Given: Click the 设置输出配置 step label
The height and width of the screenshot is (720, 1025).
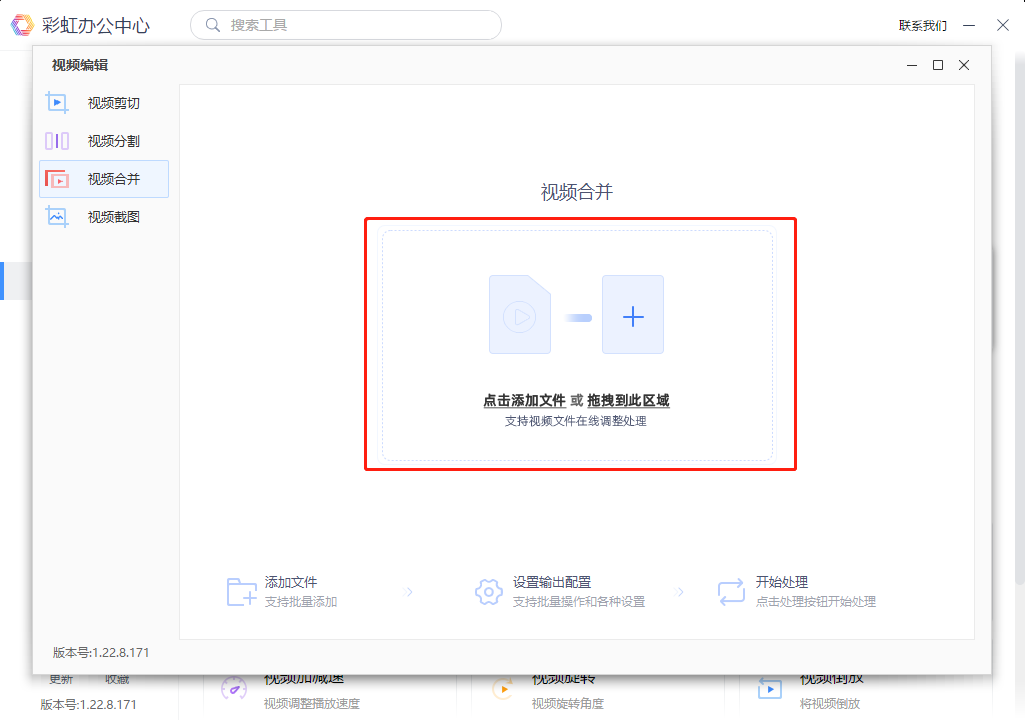Looking at the screenshot, I should click(x=552, y=582).
